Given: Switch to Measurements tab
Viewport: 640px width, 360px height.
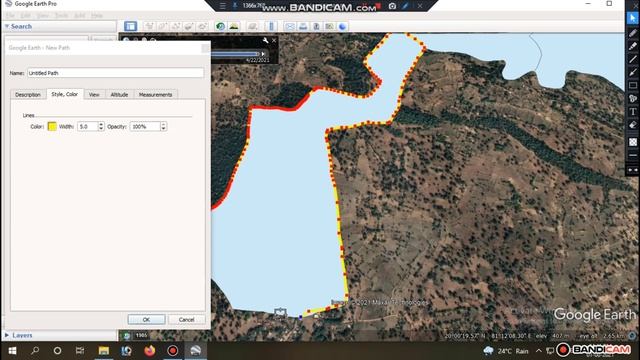Looking at the screenshot, I should click(156, 95).
